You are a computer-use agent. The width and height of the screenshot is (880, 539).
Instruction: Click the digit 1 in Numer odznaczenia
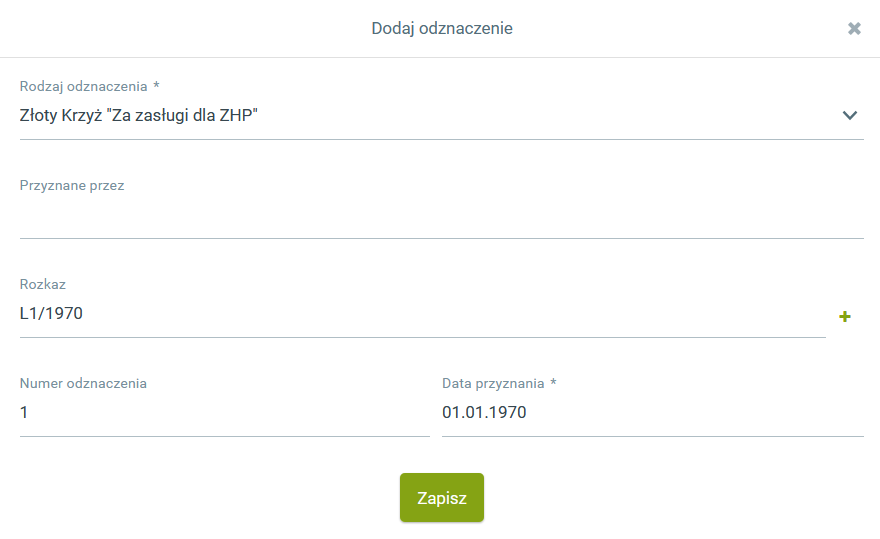(24, 412)
